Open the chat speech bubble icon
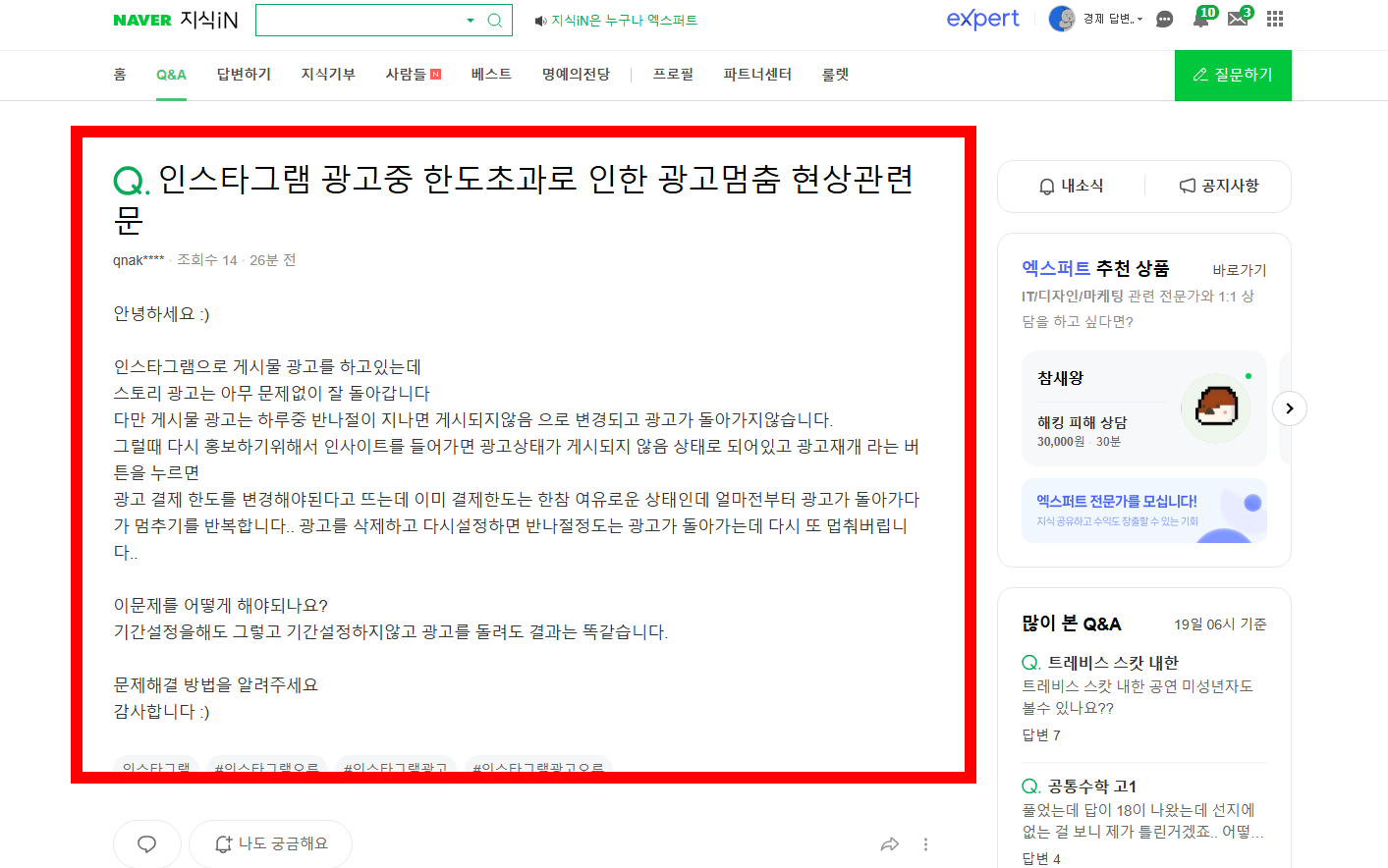Viewport: 1388px width, 868px height. tap(1165, 20)
